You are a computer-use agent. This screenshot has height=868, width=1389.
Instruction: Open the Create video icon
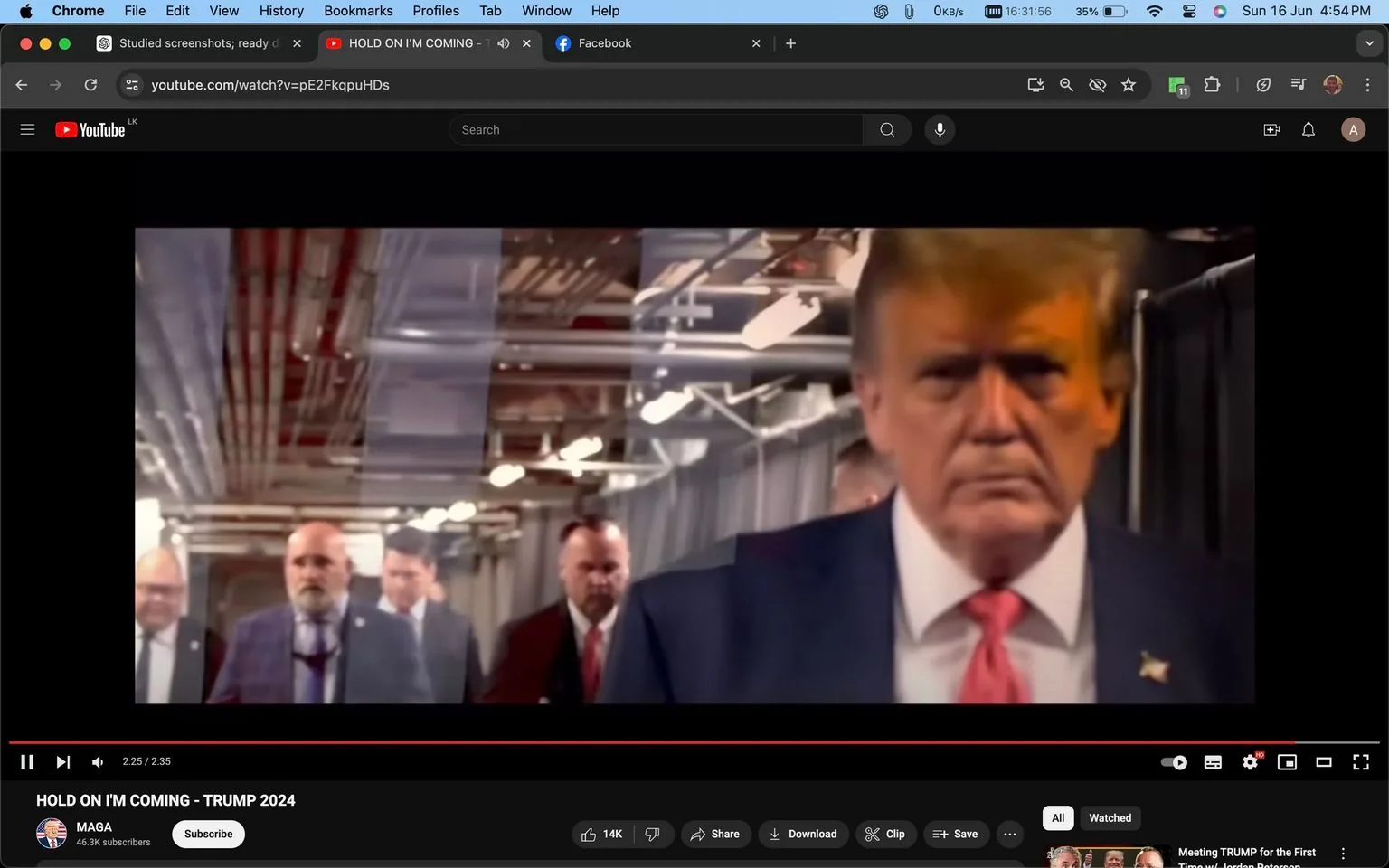tap(1271, 129)
